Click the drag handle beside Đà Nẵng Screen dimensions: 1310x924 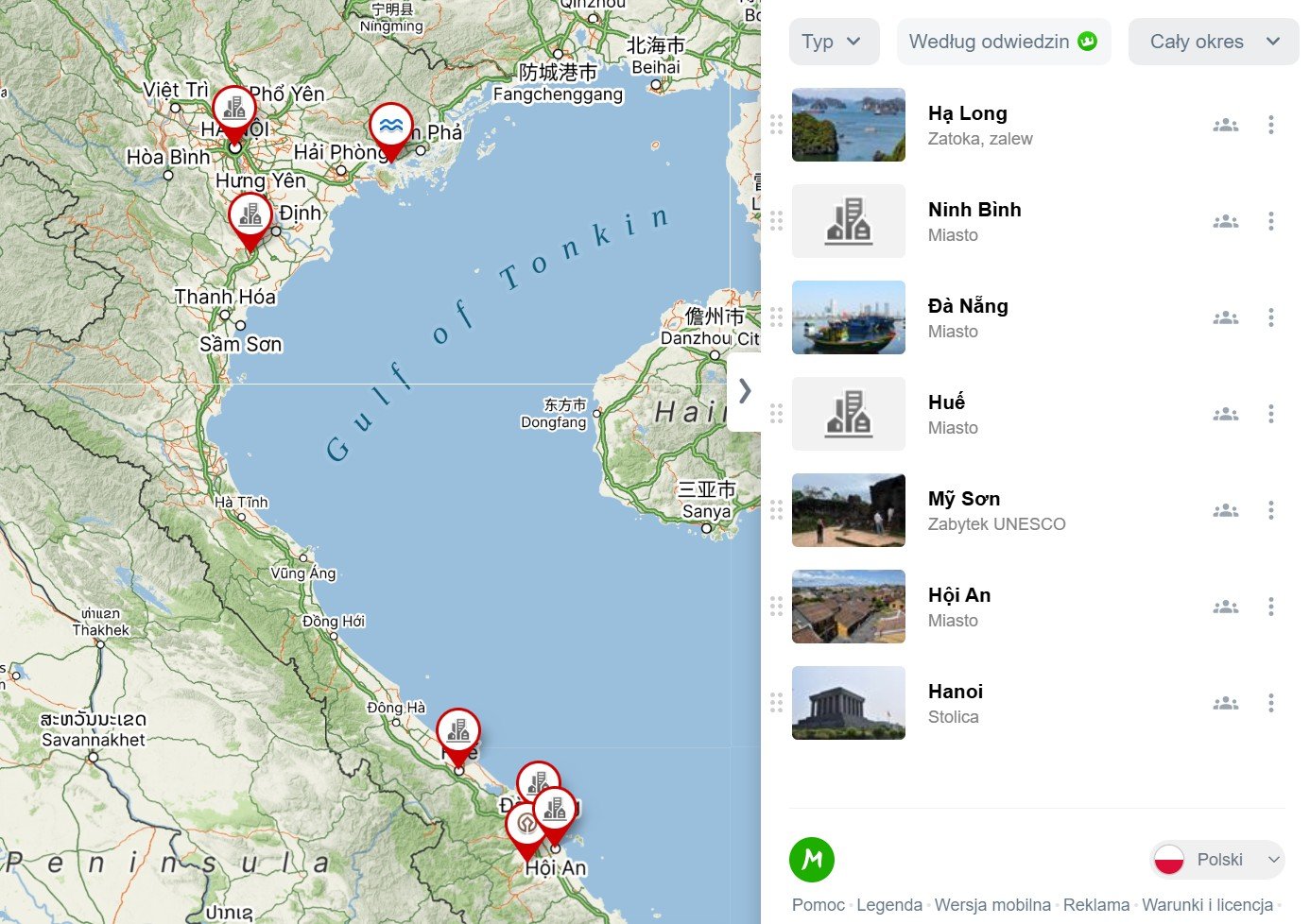coord(776,317)
